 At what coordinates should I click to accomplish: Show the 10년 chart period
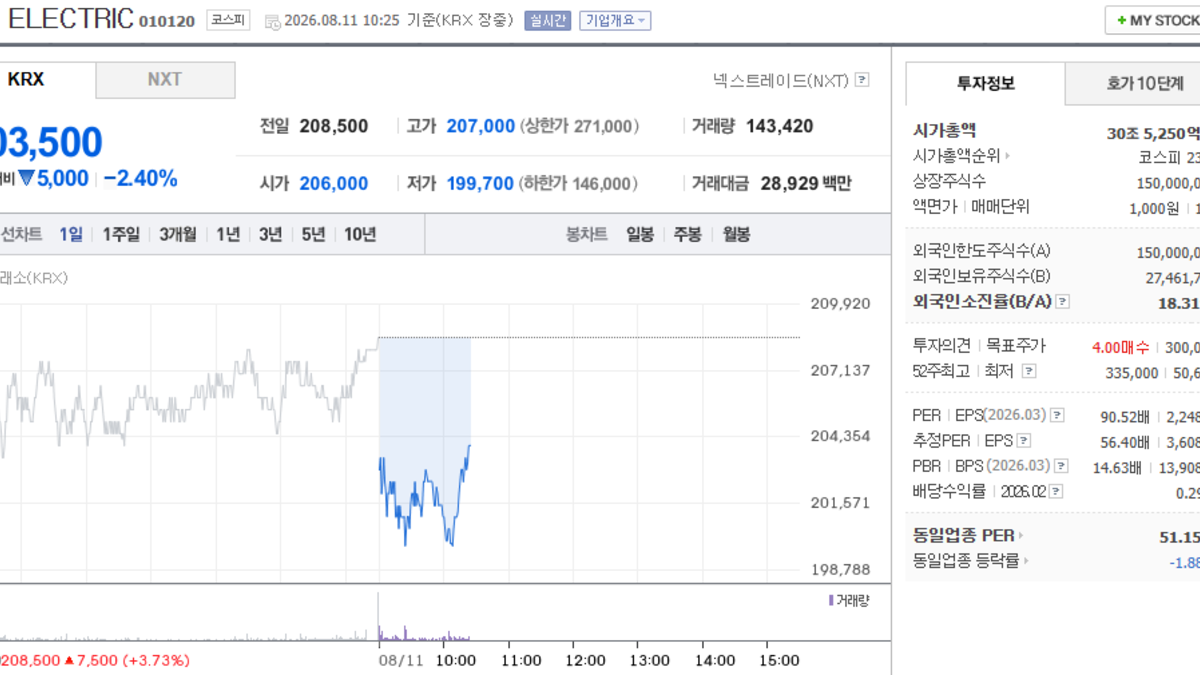point(360,234)
